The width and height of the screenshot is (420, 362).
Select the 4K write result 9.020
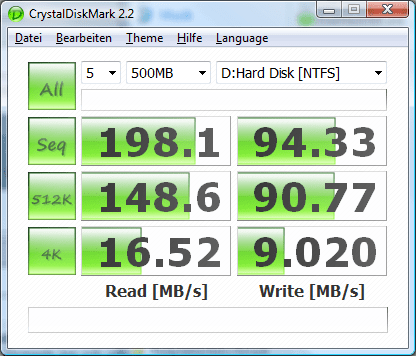(312, 251)
